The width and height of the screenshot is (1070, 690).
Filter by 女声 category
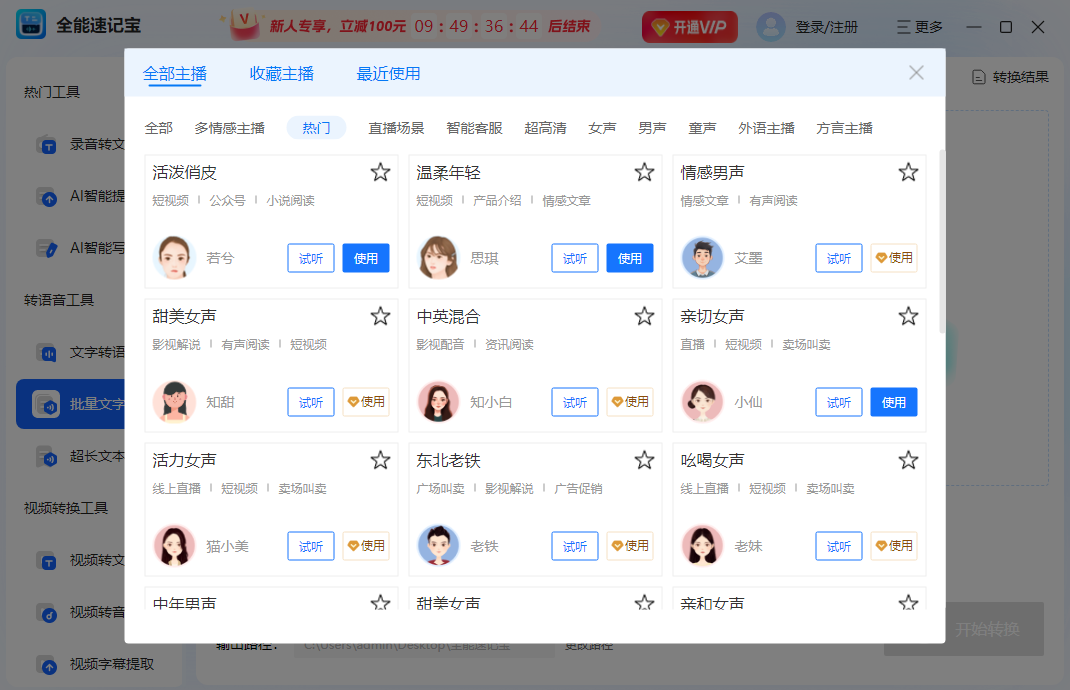coord(602,128)
